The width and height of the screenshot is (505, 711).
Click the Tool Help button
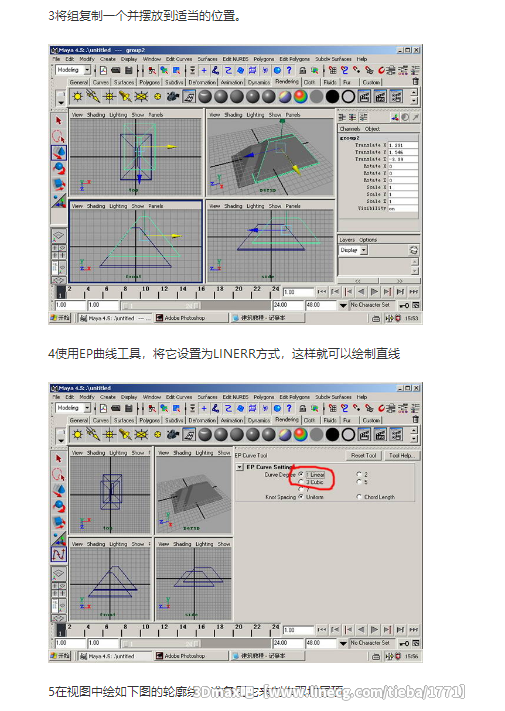pos(400,455)
